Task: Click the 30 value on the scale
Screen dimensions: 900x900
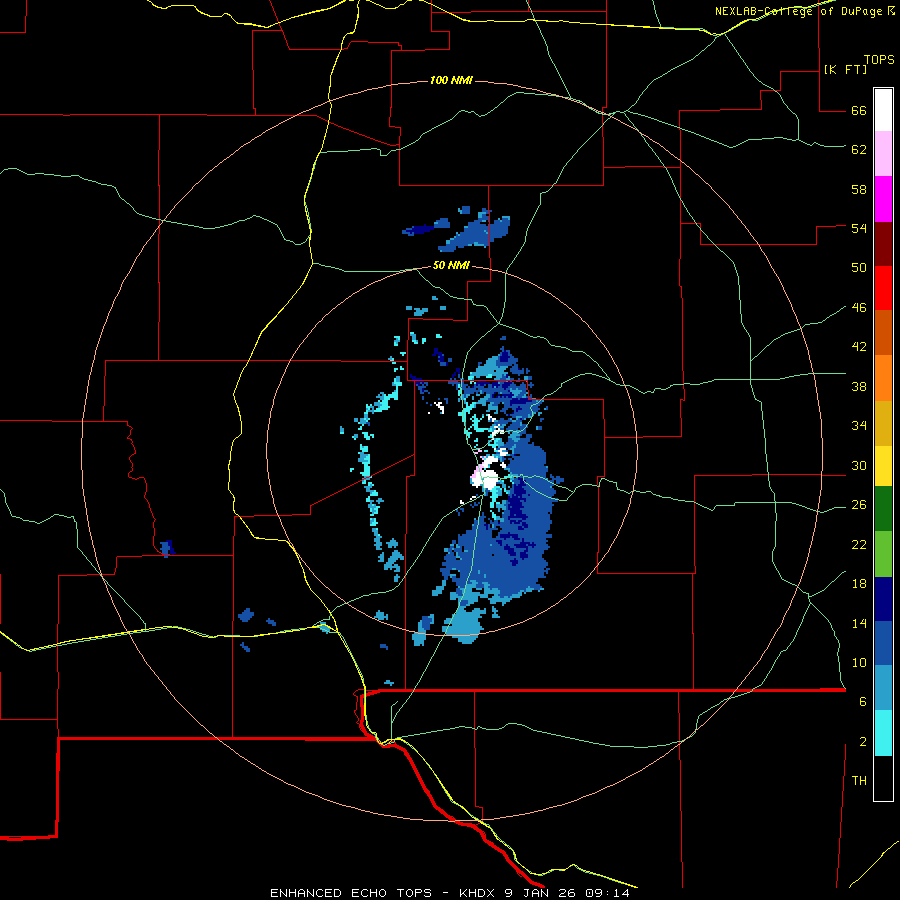Action: click(859, 465)
